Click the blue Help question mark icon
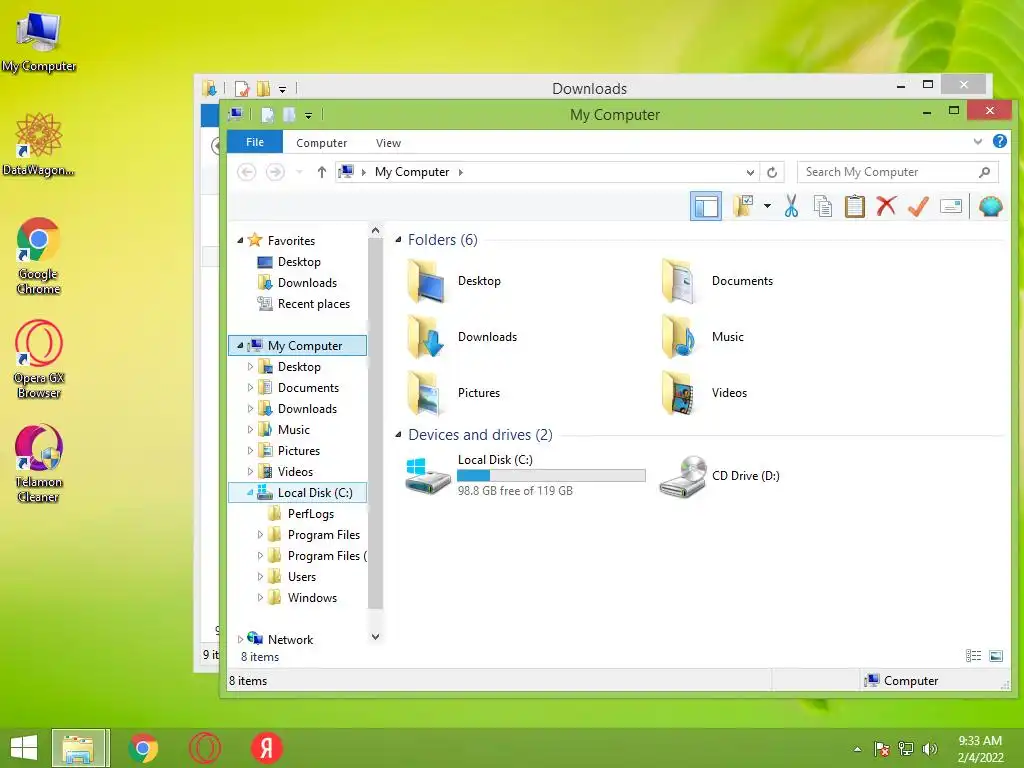Image resolution: width=1024 pixels, height=768 pixels. 999,141
